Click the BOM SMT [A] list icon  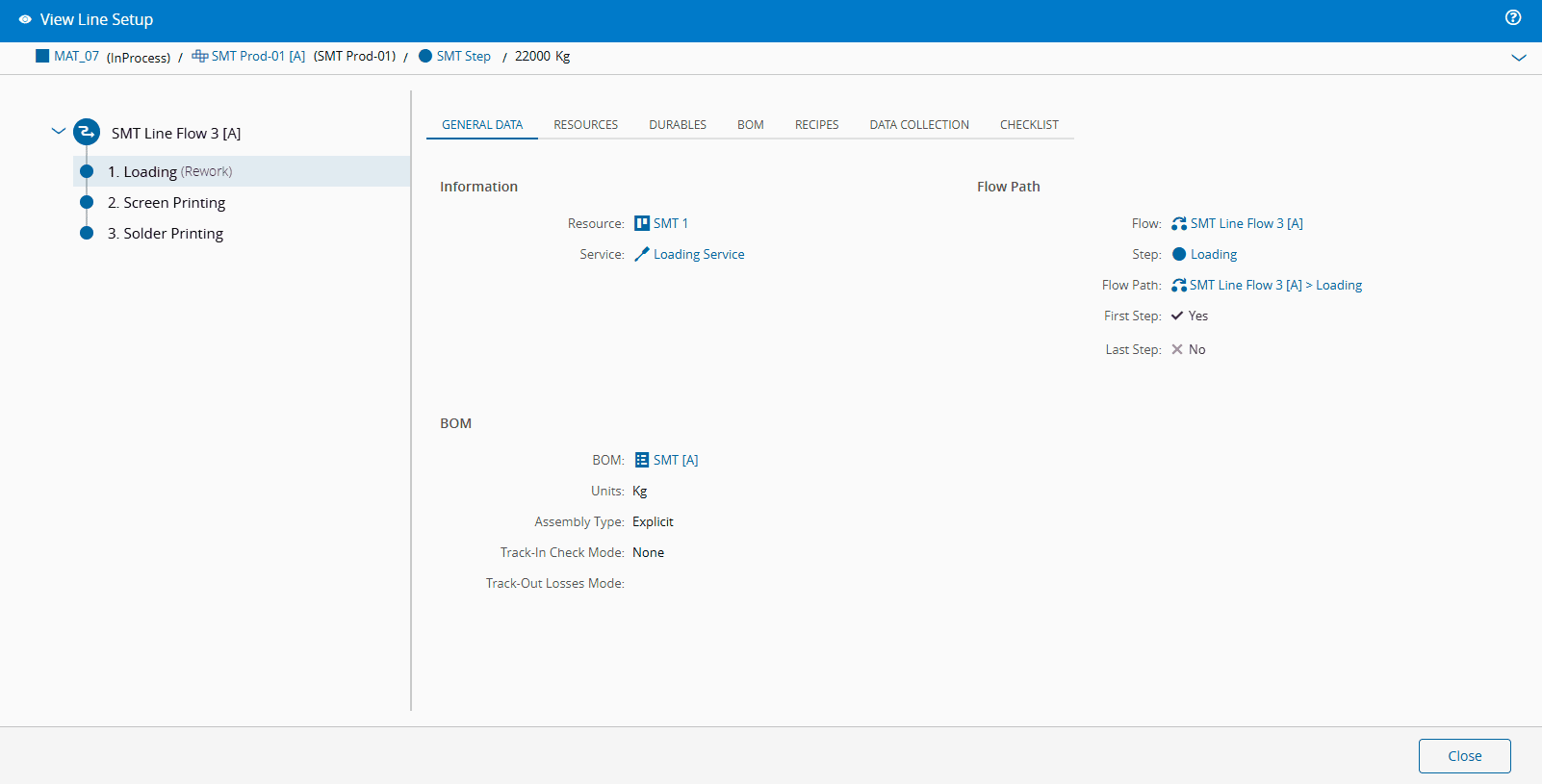642,460
